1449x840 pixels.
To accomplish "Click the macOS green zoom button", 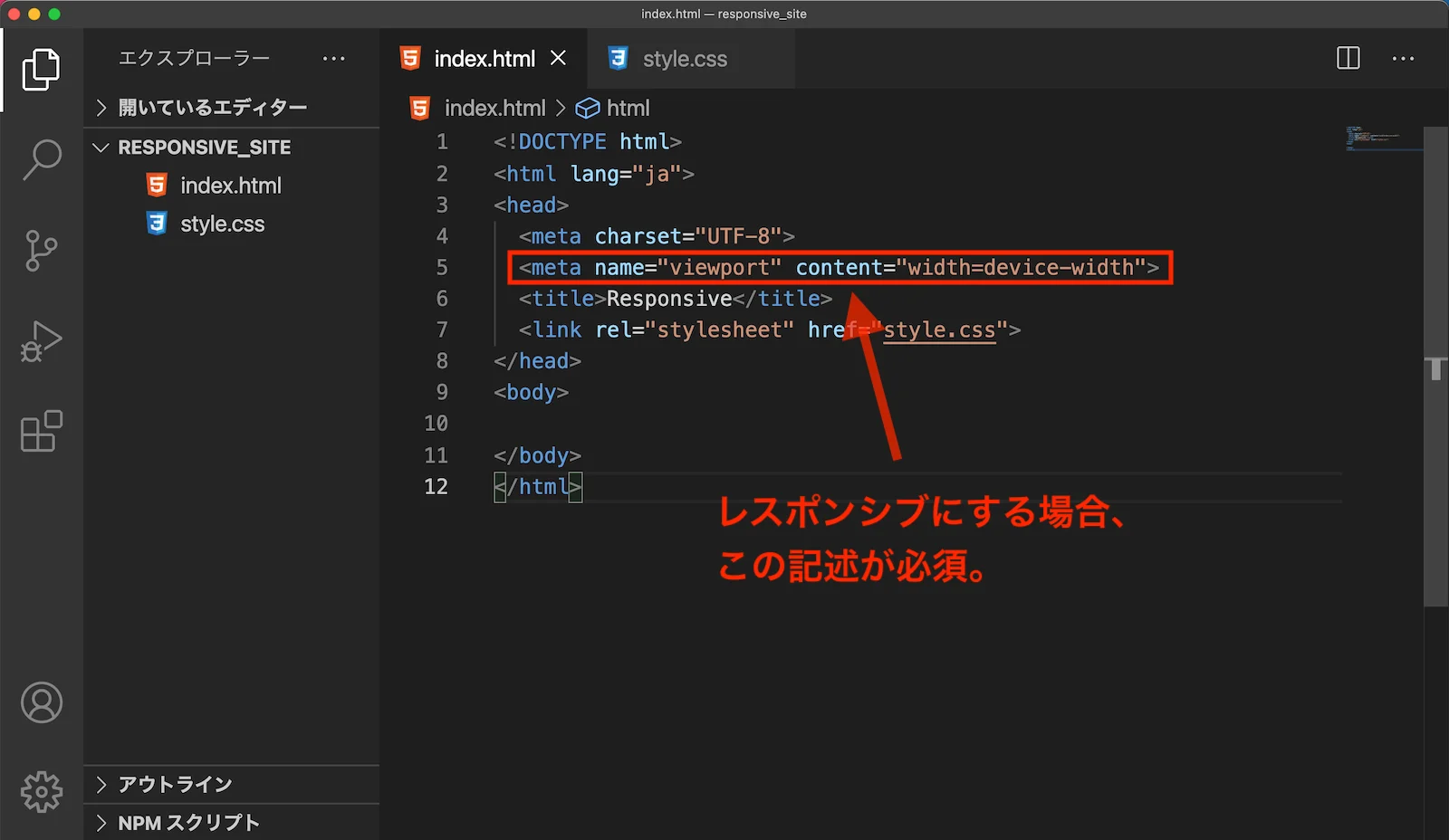I will [54, 14].
